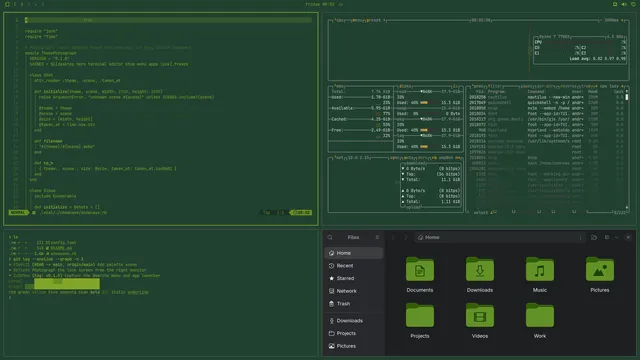Screen dimensions: 640x360
Task: Open the path bar three-dot menu
Action: coord(580,238)
